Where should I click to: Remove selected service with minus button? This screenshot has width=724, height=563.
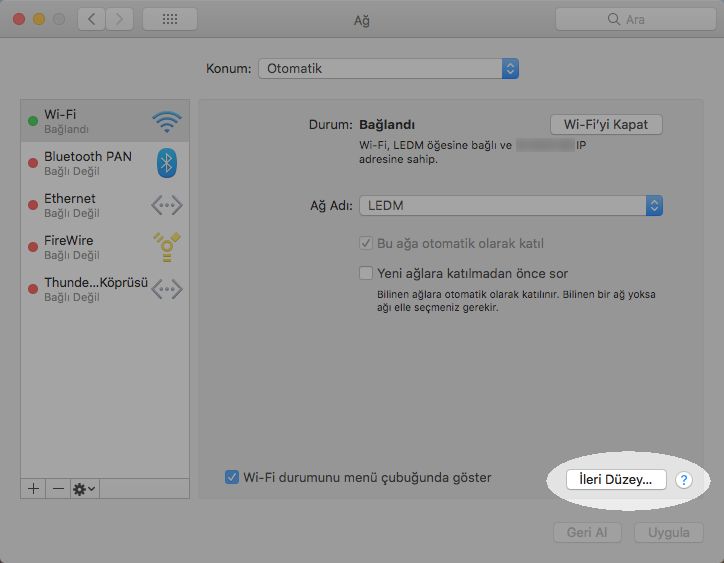click(58, 489)
